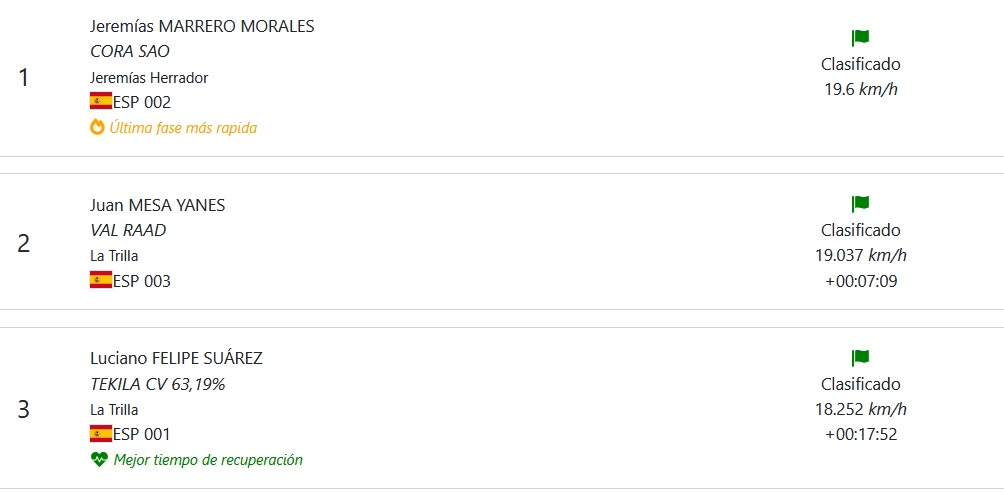Click the green heart recovery icon
This screenshot has height=492, width=1004.
(98, 460)
